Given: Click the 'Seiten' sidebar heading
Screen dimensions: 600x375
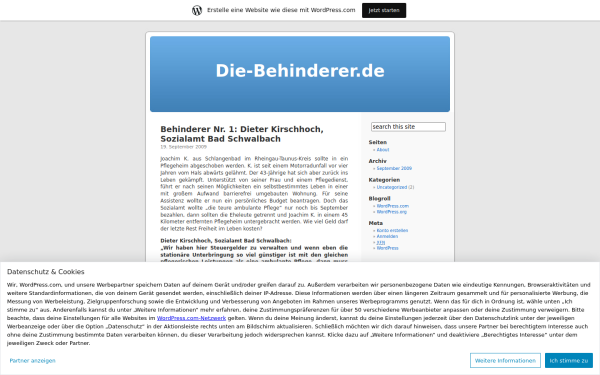Looking at the screenshot, I should 378,142.
